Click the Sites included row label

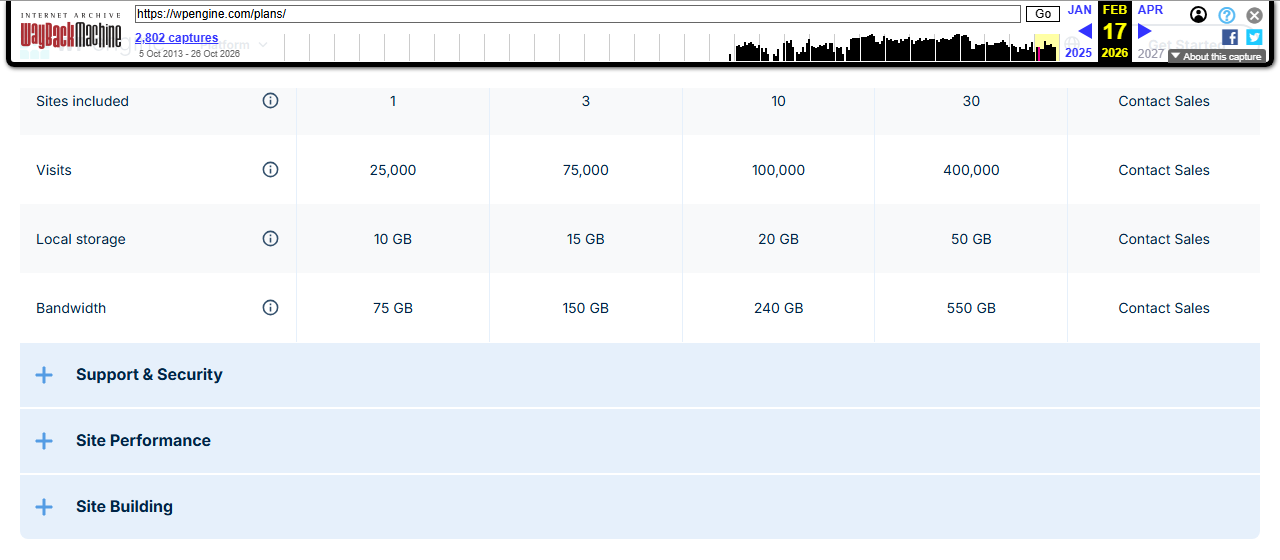pyautogui.click(x=82, y=101)
